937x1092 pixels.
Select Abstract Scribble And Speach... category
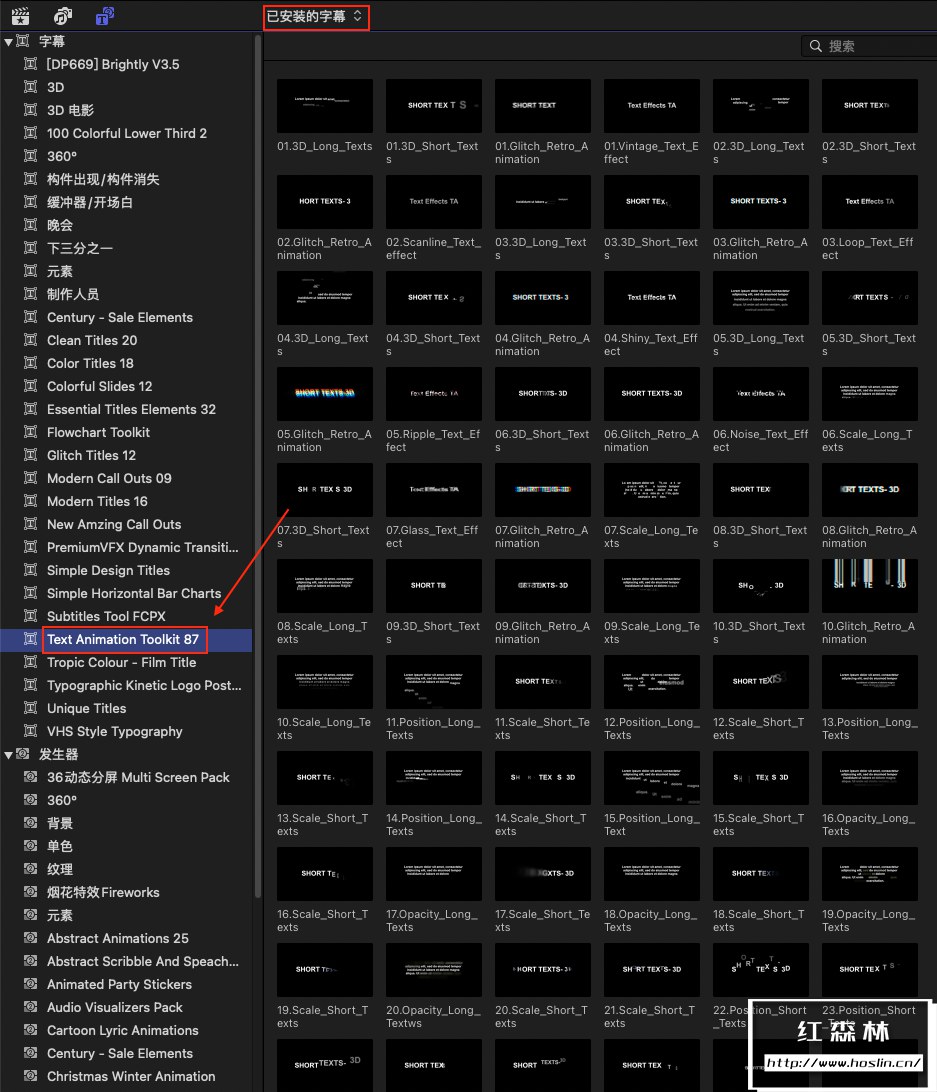pos(143,960)
